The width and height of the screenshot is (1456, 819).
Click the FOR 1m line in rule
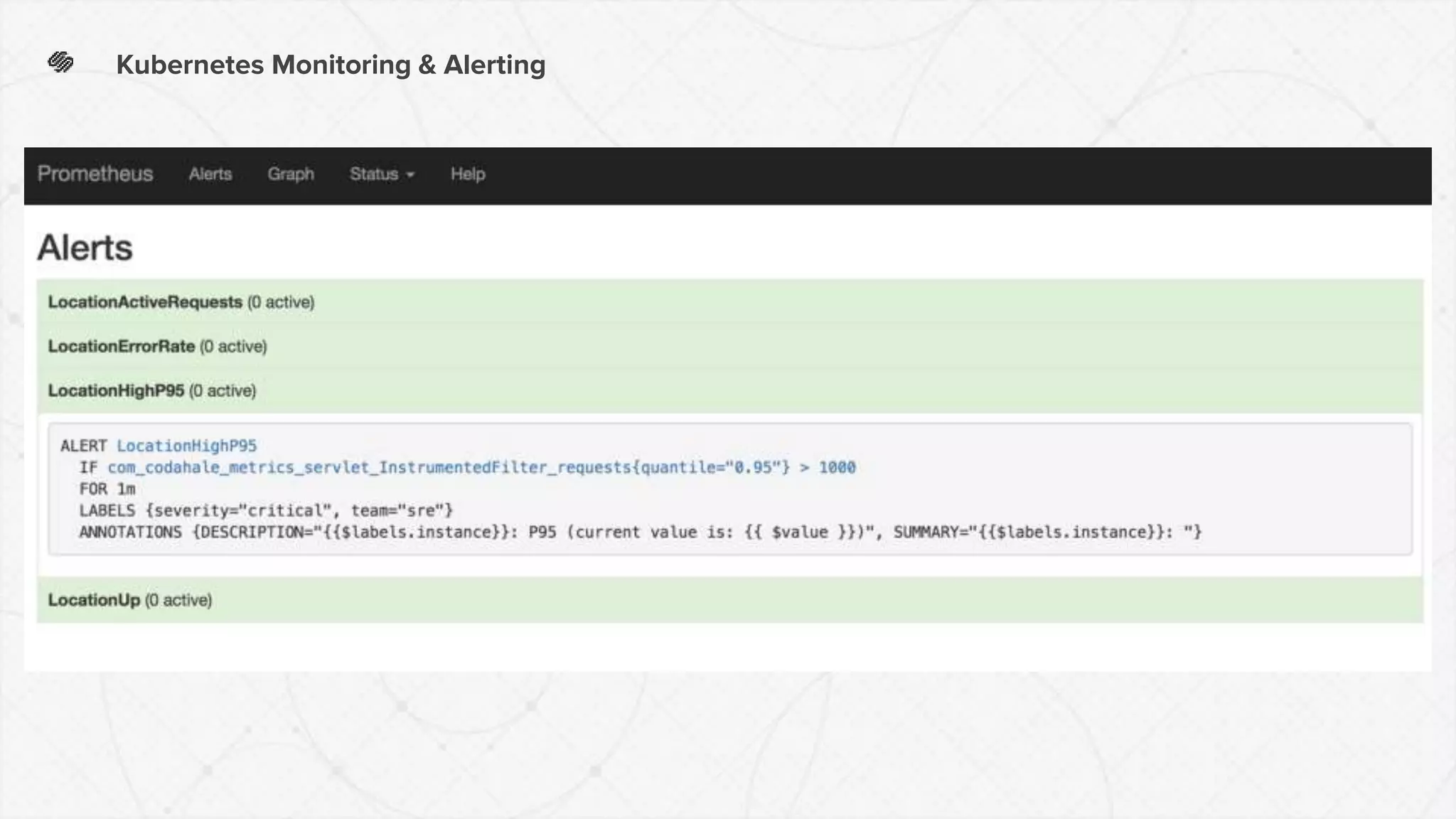[x=107, y=489]
